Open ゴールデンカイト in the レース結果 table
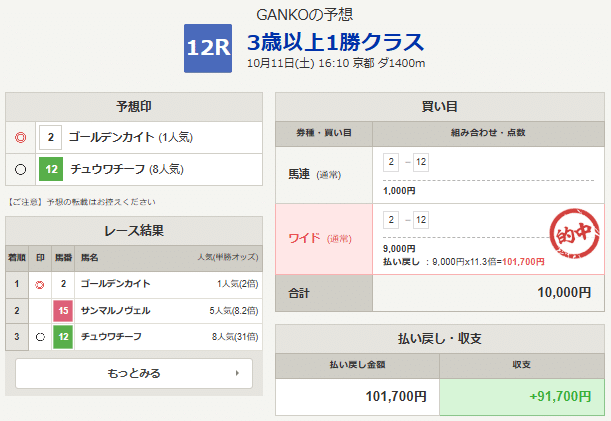This screenshot has height=421, width=611. click(x=117, y=285)
